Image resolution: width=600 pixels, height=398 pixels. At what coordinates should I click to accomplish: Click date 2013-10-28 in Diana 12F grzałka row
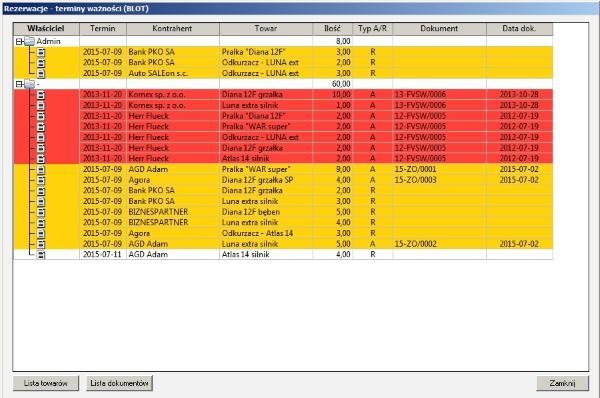tap(519, 95)
